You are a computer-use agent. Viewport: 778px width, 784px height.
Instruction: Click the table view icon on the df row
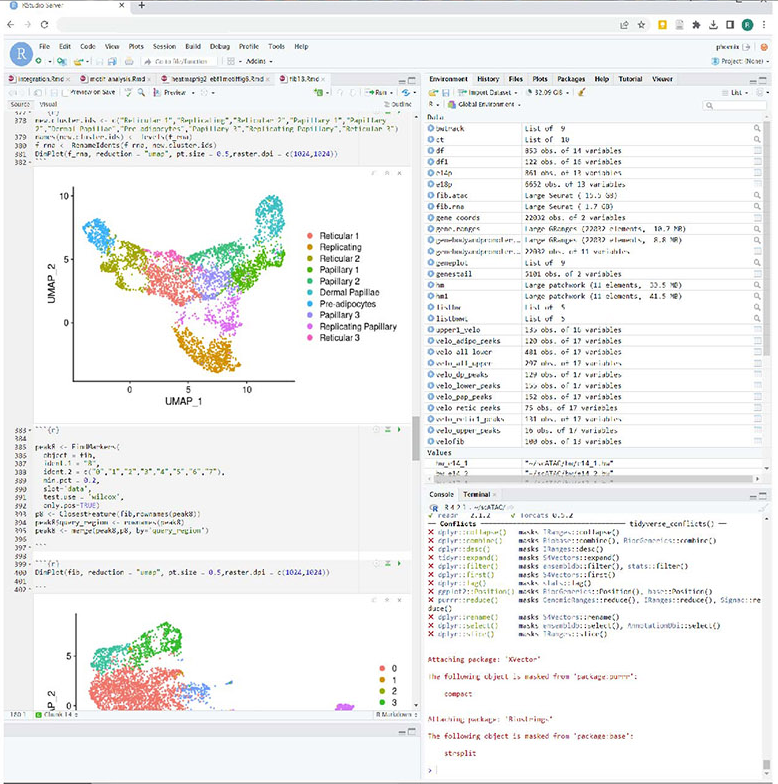tap(758, 150)
